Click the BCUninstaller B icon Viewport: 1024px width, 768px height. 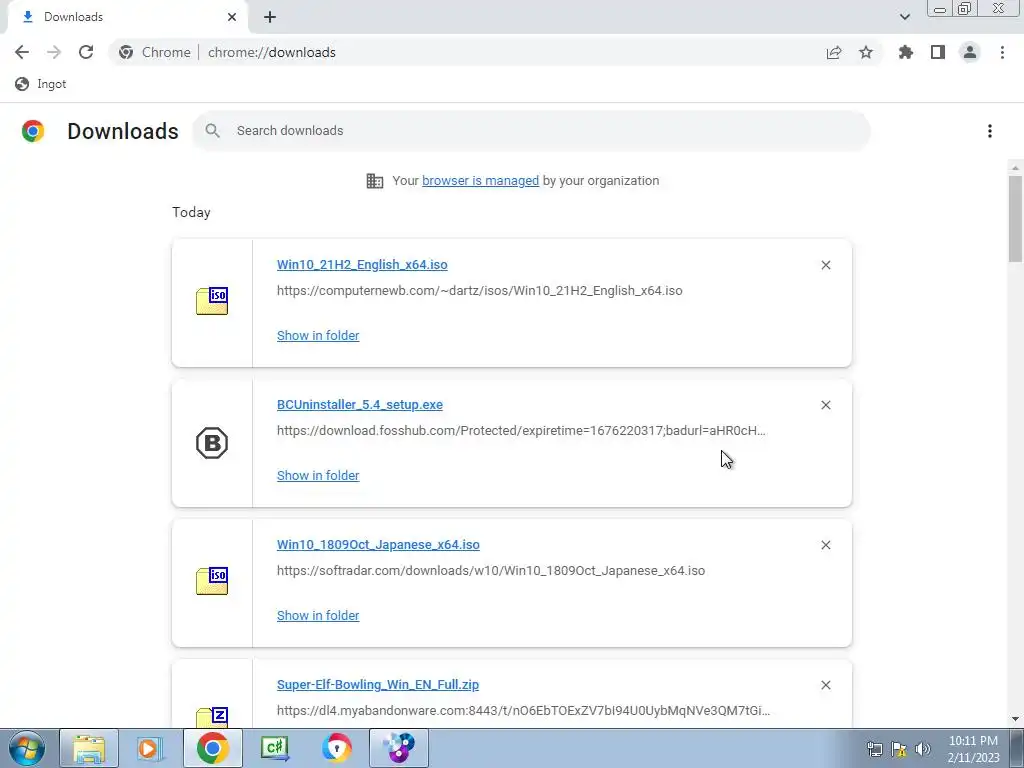pos(212,443)
